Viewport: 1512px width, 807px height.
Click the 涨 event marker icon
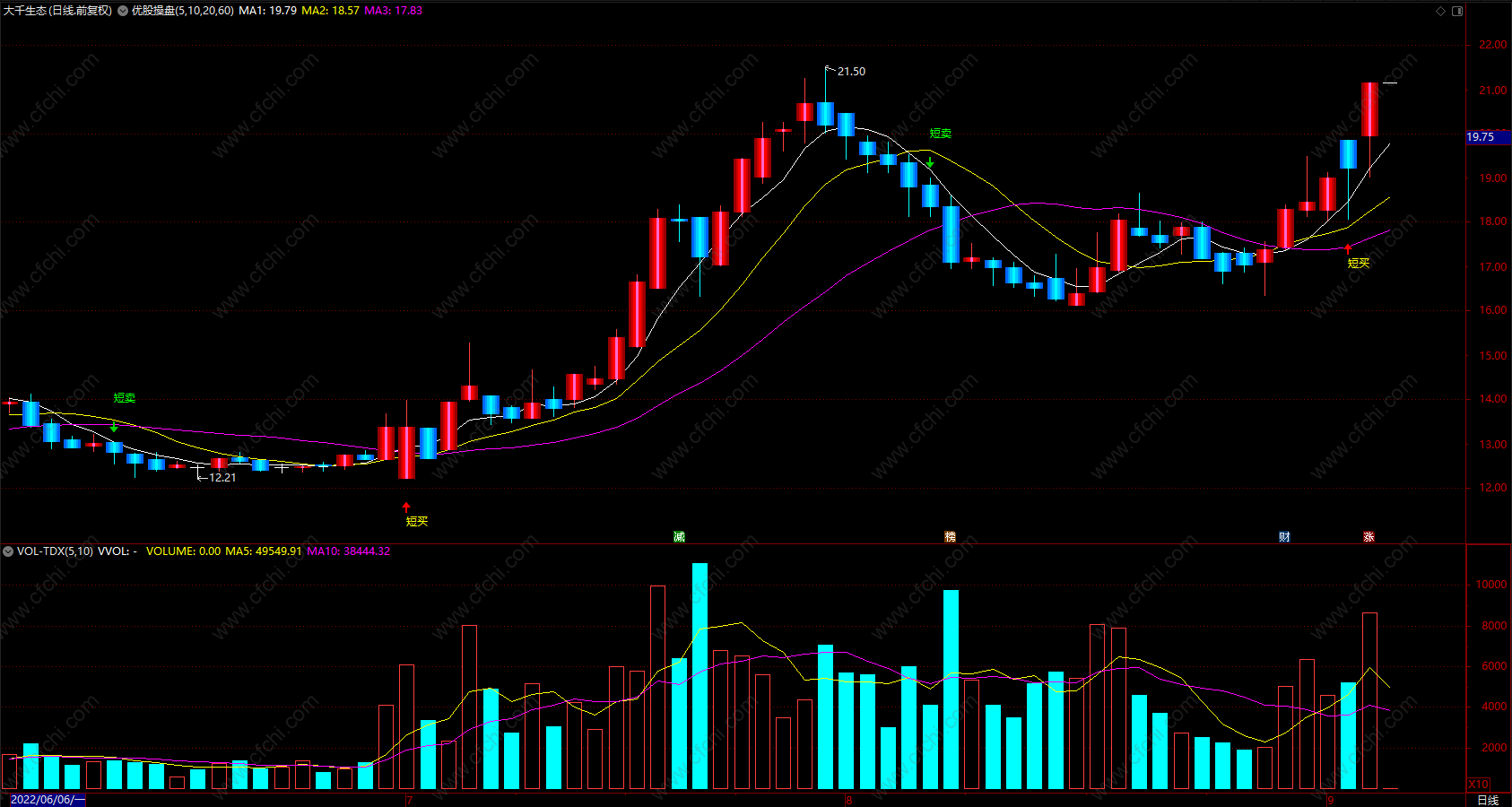click(1369, 536)
